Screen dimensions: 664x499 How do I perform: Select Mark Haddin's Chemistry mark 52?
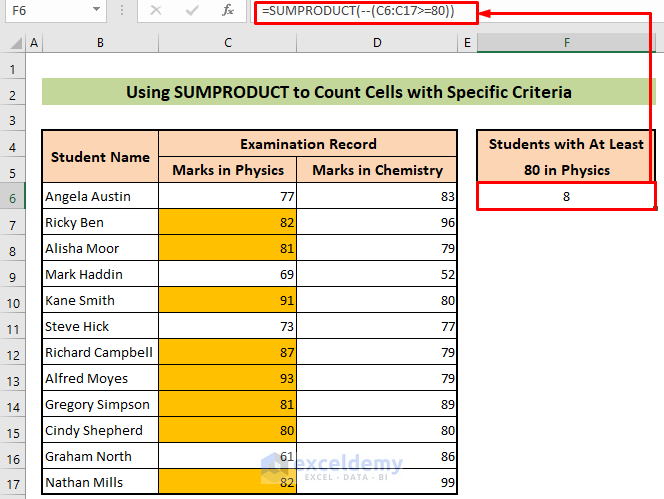[377, 274]
